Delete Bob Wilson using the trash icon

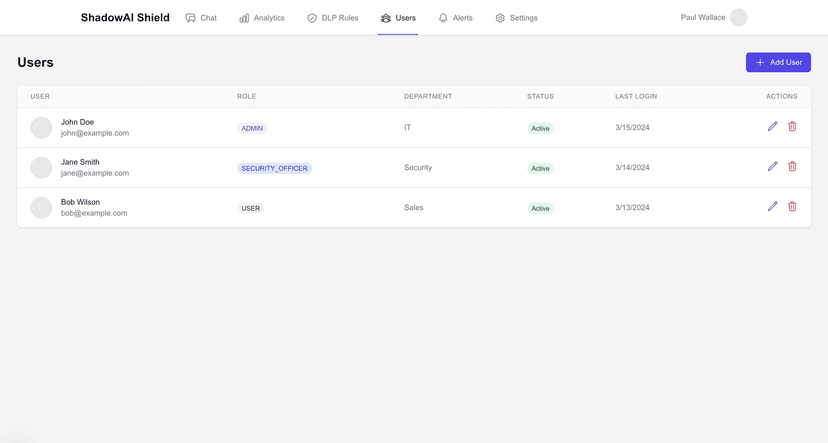(792, 206)
